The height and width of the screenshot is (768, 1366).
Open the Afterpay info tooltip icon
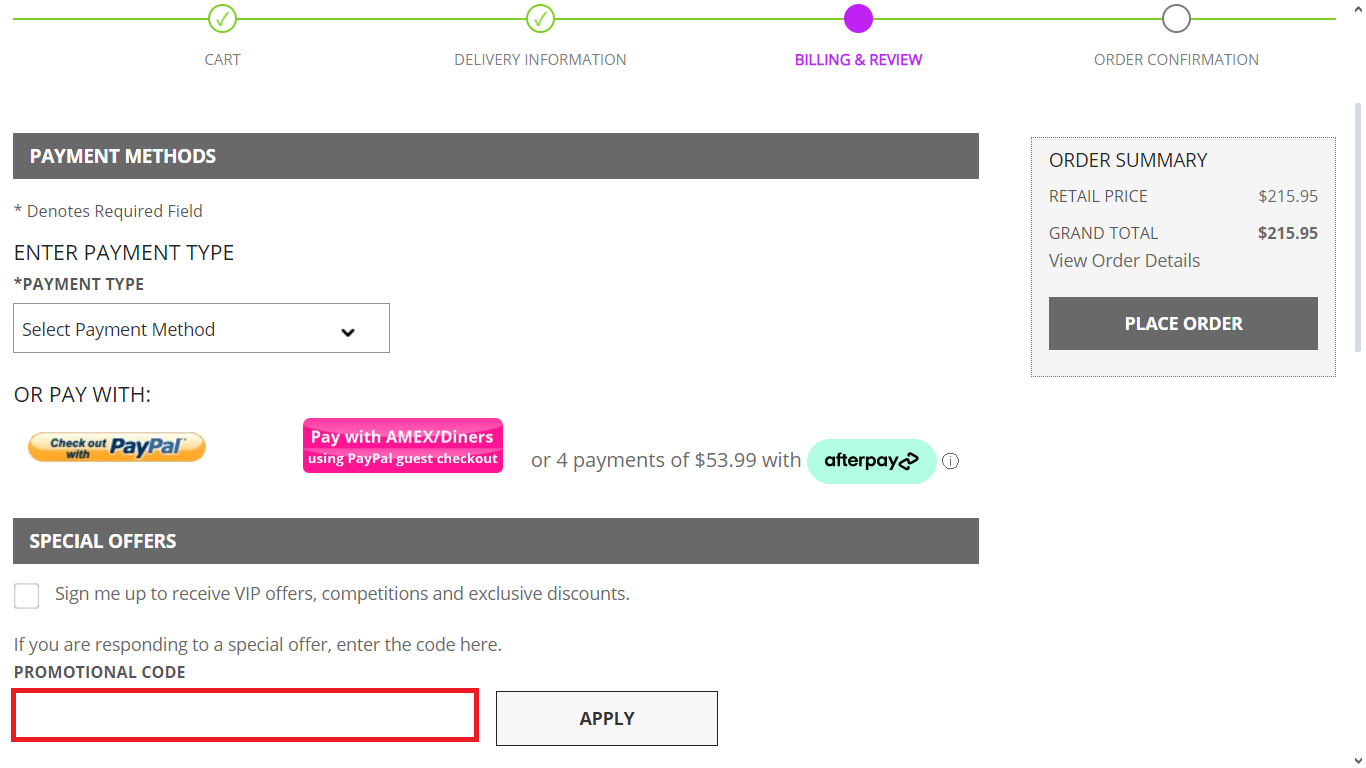click(x=950, y=461)
